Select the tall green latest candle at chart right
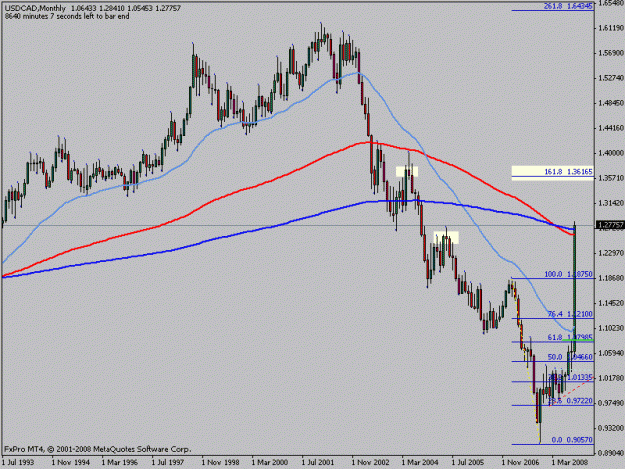Viewport: 625px width, 469px height. (x=575, y=287)
